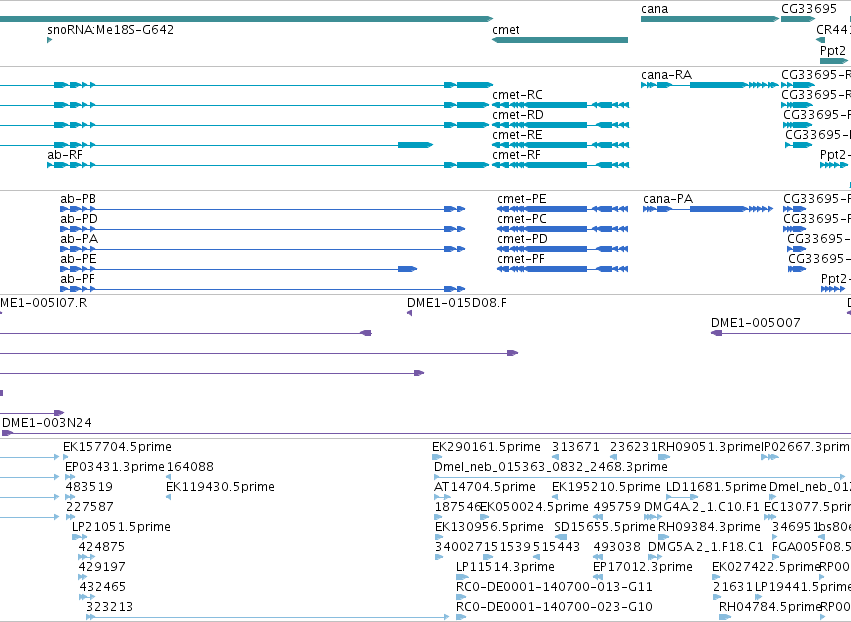Viewport: 851px width, 622px height.
Task: Select the 429197 EST label
Action: tap(102, 567)
